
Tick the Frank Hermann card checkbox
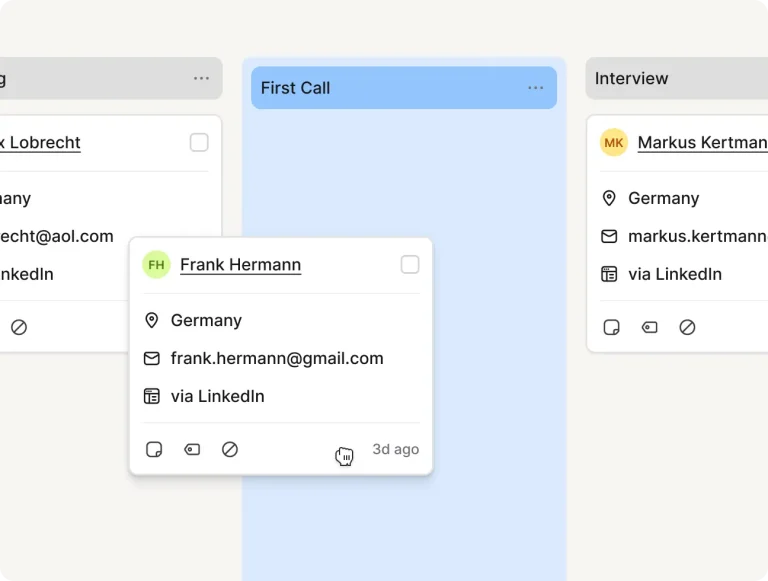(x=410, y=265)
